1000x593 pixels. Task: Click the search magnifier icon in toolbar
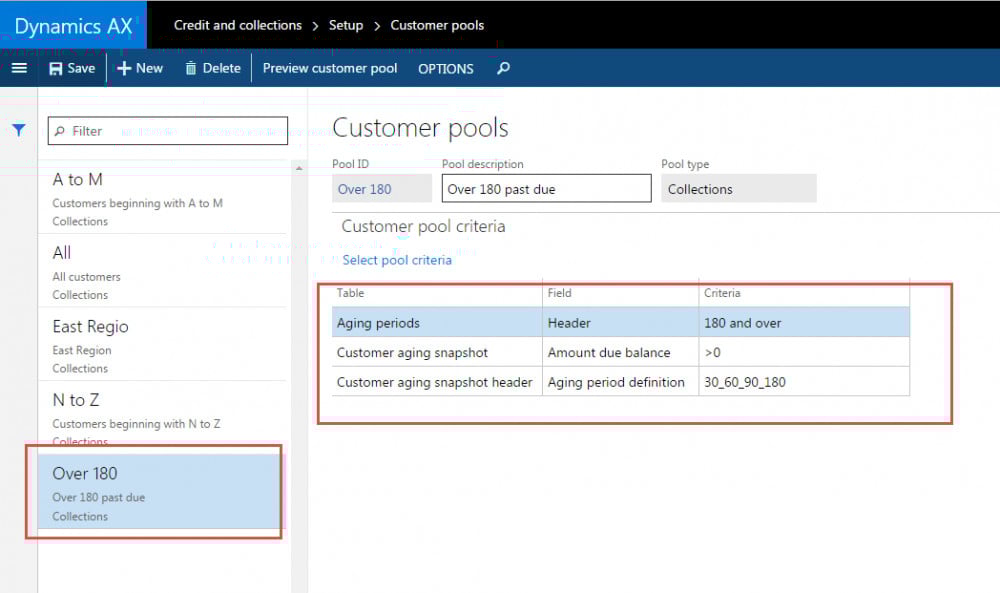[503, 68]
